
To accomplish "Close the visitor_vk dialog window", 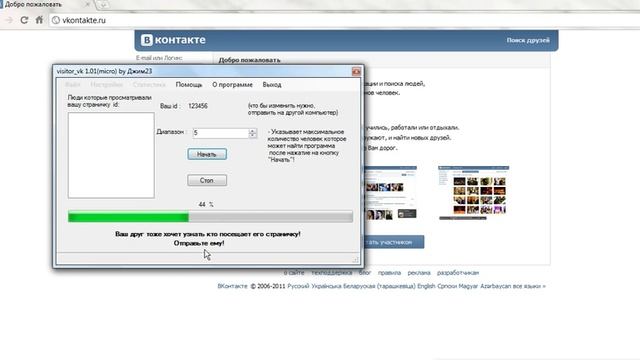I will pos(356,72).
